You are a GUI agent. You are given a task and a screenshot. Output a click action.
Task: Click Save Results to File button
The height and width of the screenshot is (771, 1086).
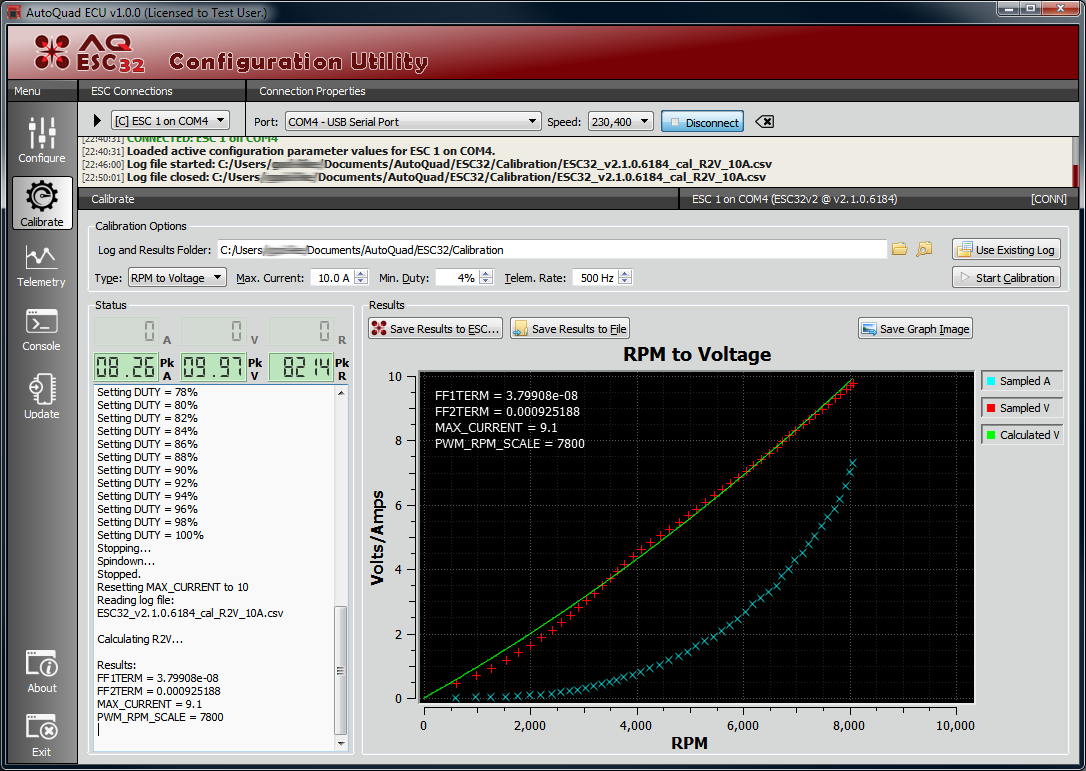click(570, 329)
